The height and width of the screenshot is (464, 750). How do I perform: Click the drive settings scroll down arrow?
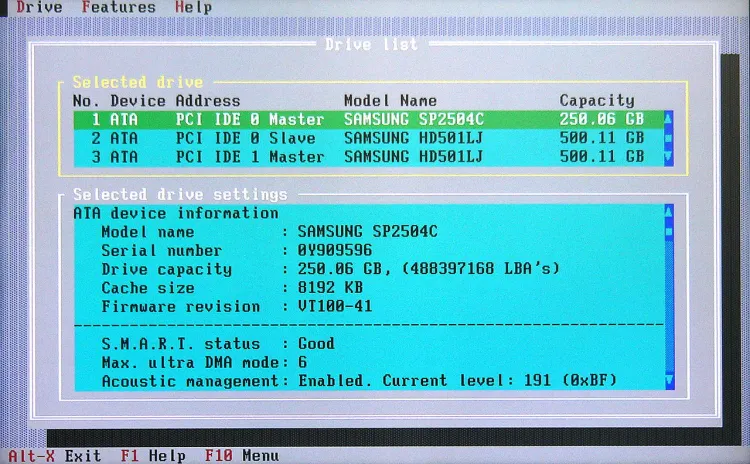pos(669,381)
